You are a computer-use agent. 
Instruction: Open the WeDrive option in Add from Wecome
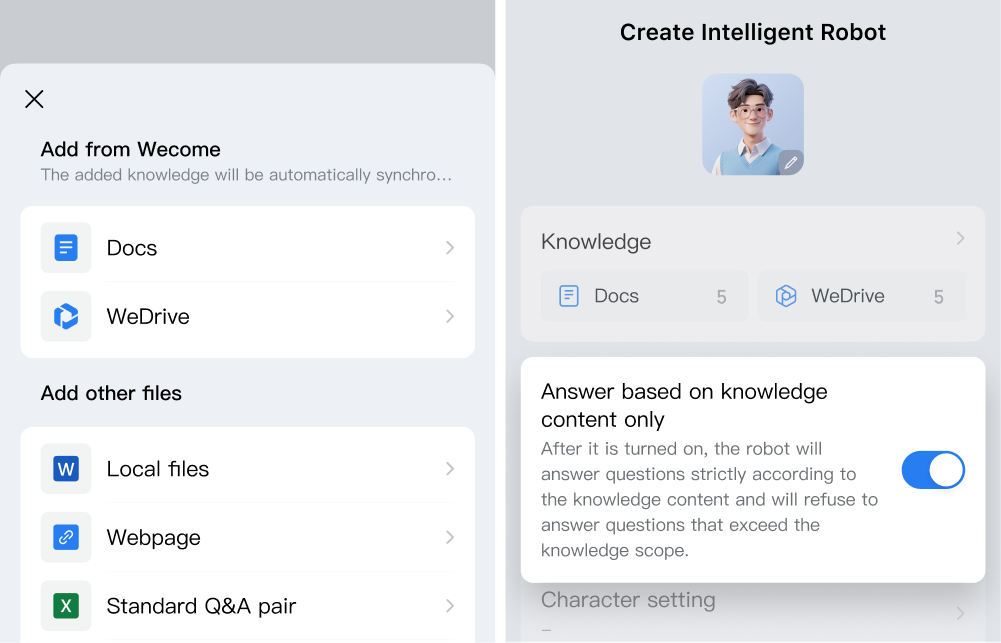pos(248,316)
